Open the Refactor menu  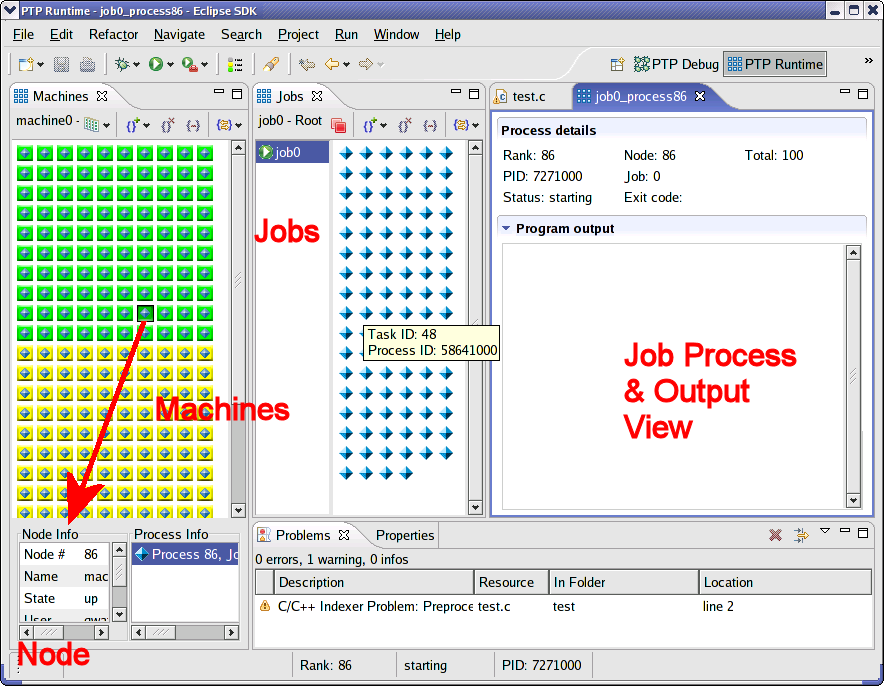113,34
